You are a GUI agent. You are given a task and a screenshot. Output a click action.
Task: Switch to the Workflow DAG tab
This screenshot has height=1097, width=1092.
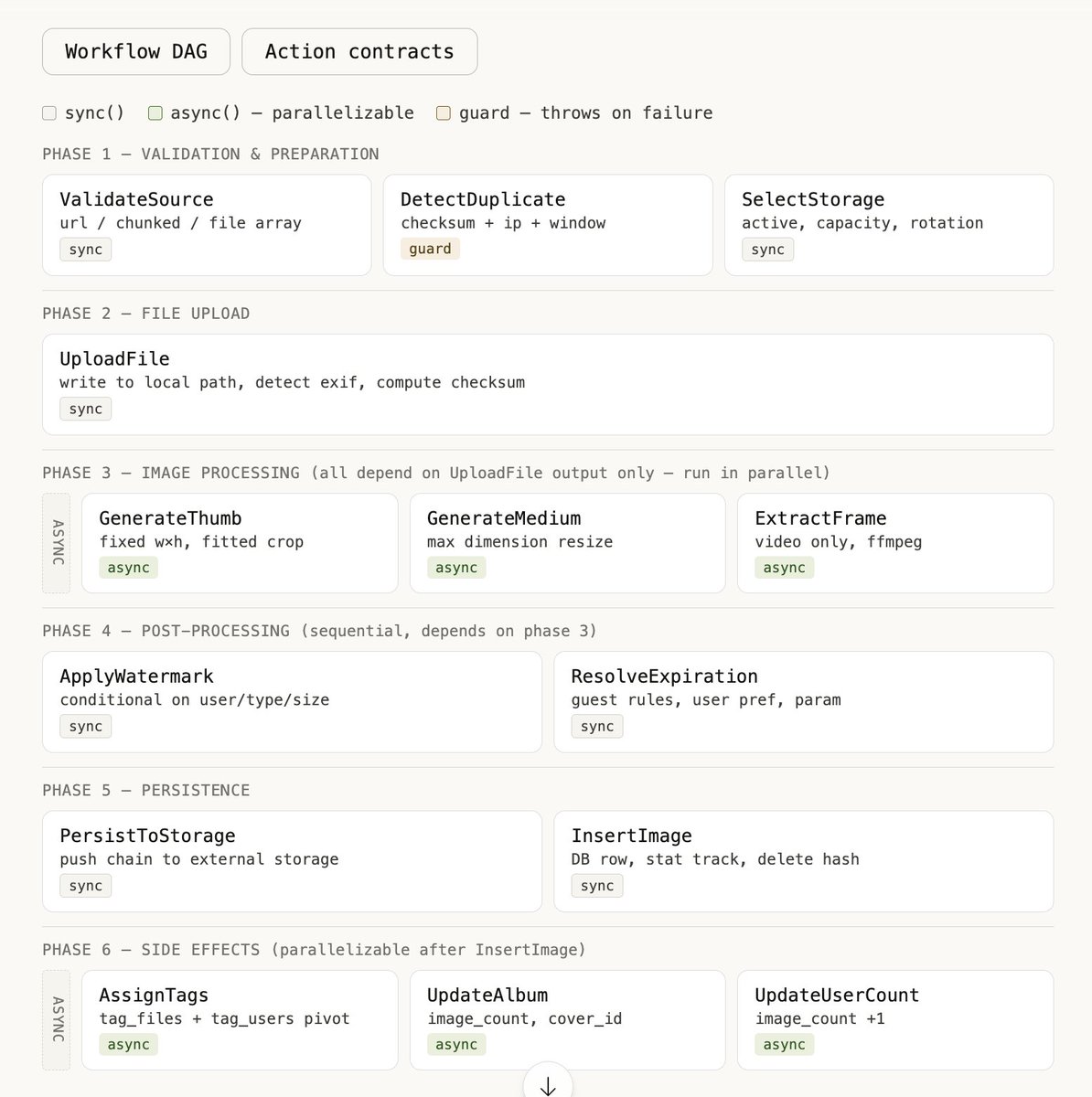[x=136, y=51]
